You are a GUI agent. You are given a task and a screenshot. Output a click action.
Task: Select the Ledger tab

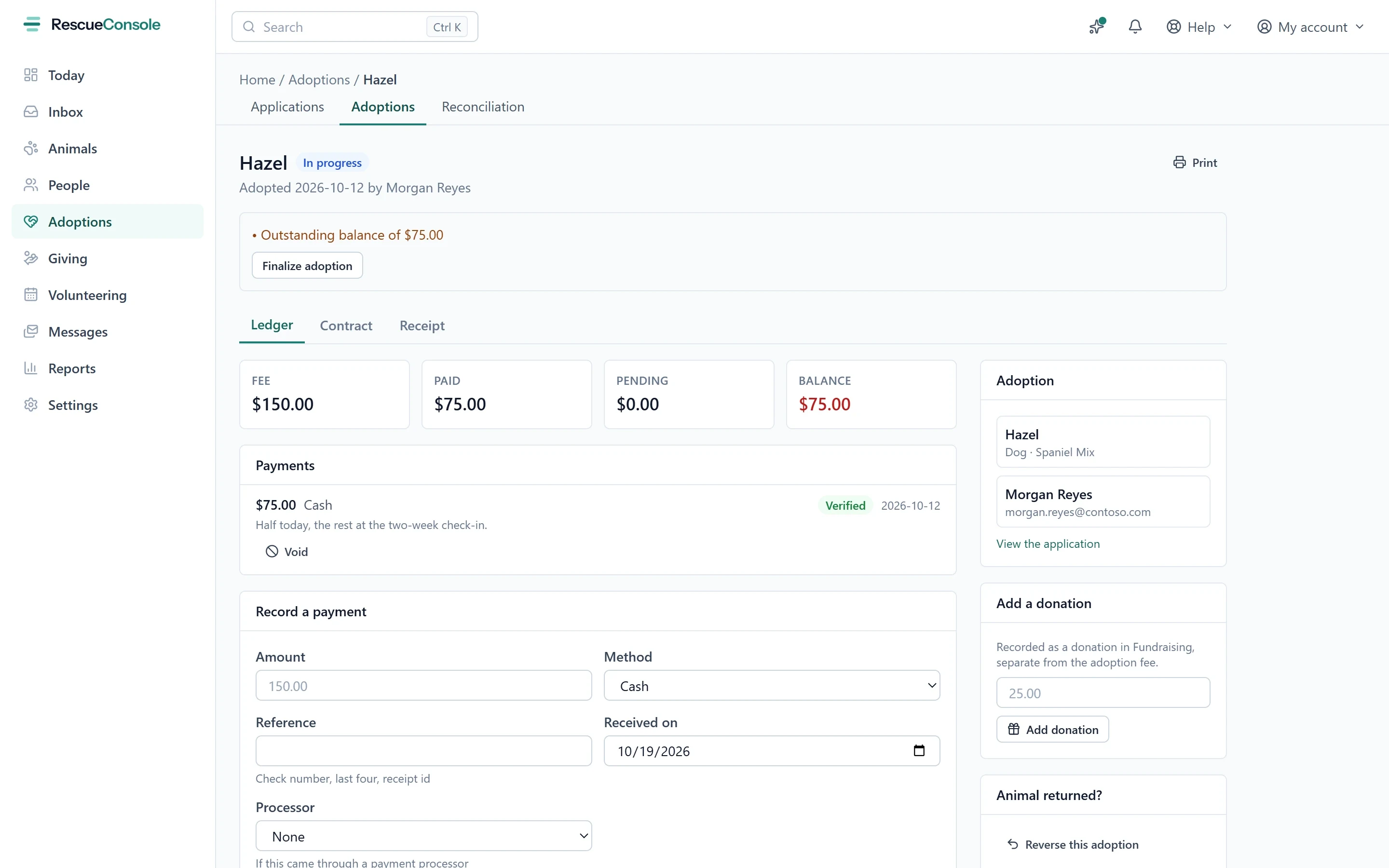272,325
